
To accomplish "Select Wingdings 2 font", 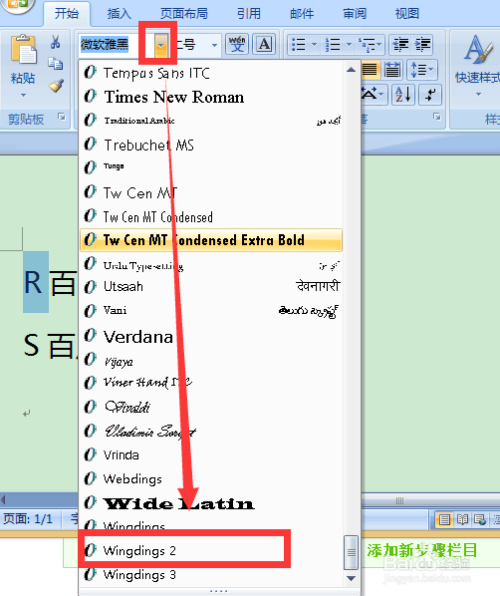I will pos(211,550).
